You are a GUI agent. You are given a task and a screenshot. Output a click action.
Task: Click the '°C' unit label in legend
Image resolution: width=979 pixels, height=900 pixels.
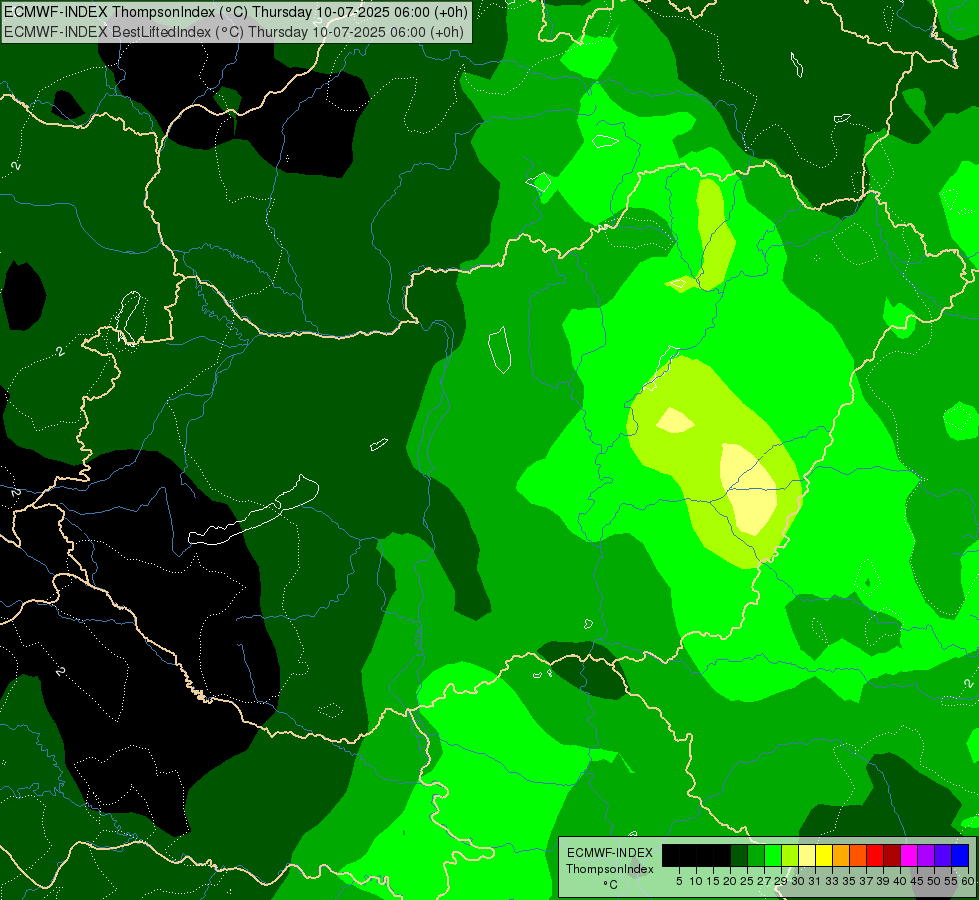[x=611, y=885]
